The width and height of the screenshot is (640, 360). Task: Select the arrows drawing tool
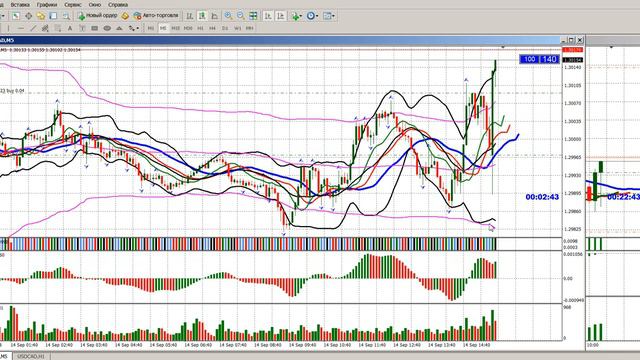(132, 28)
